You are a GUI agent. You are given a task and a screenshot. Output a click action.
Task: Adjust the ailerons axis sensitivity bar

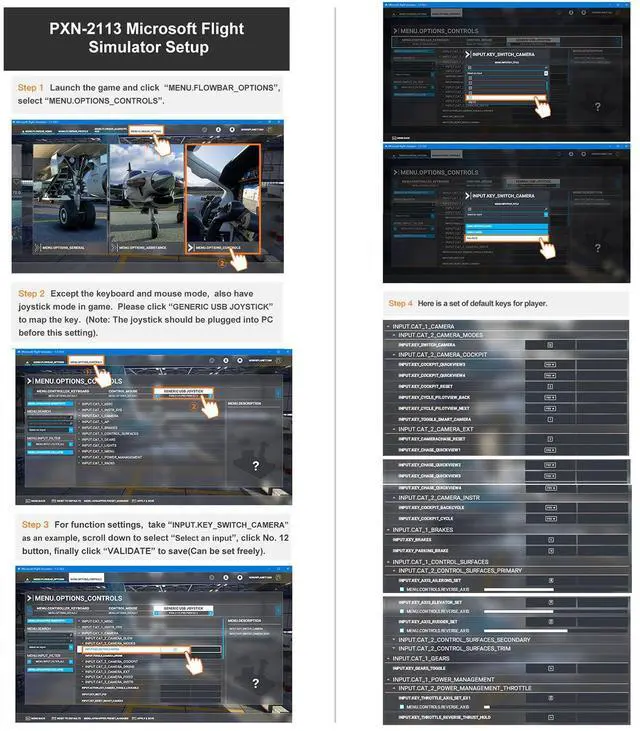(x=518, y=590)
